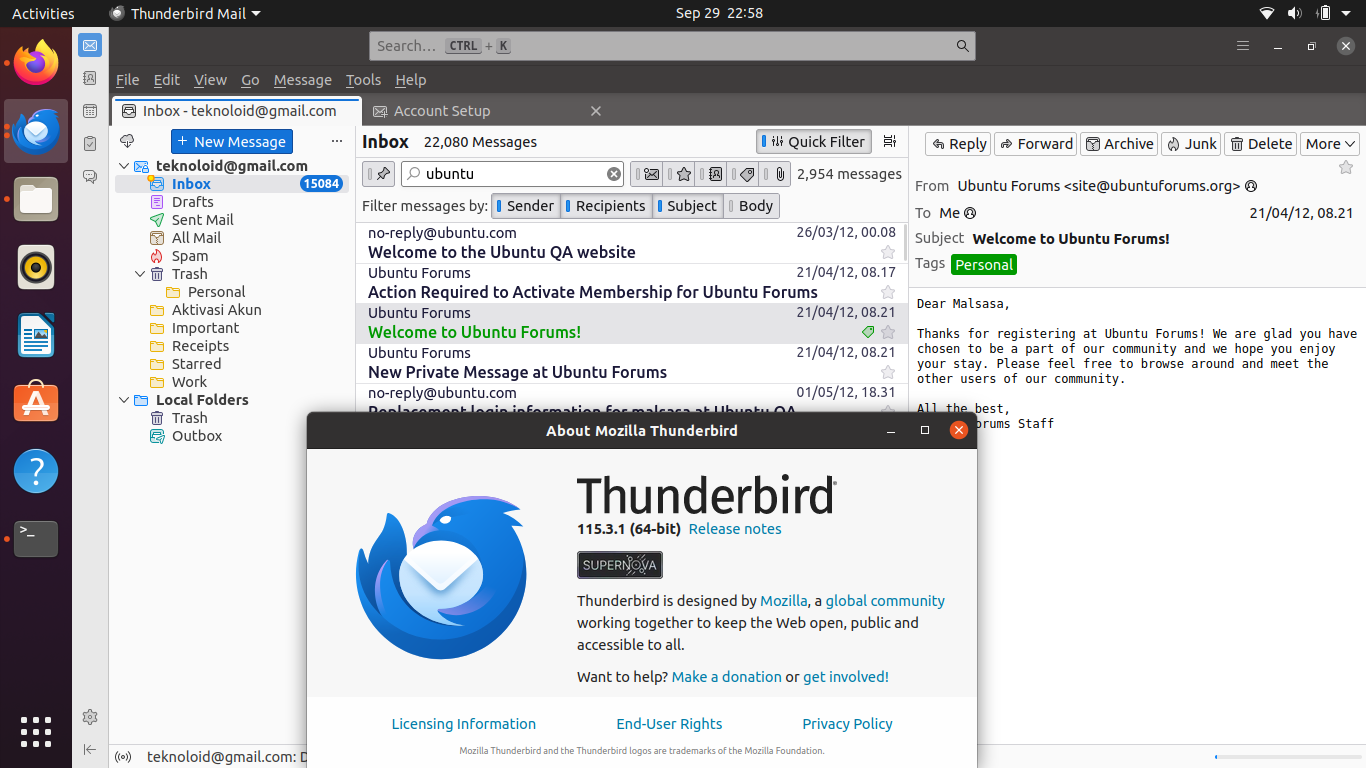Clear the ubuntu search text
This screenshot has width=1366, height=768.
(x=614, y=174)
